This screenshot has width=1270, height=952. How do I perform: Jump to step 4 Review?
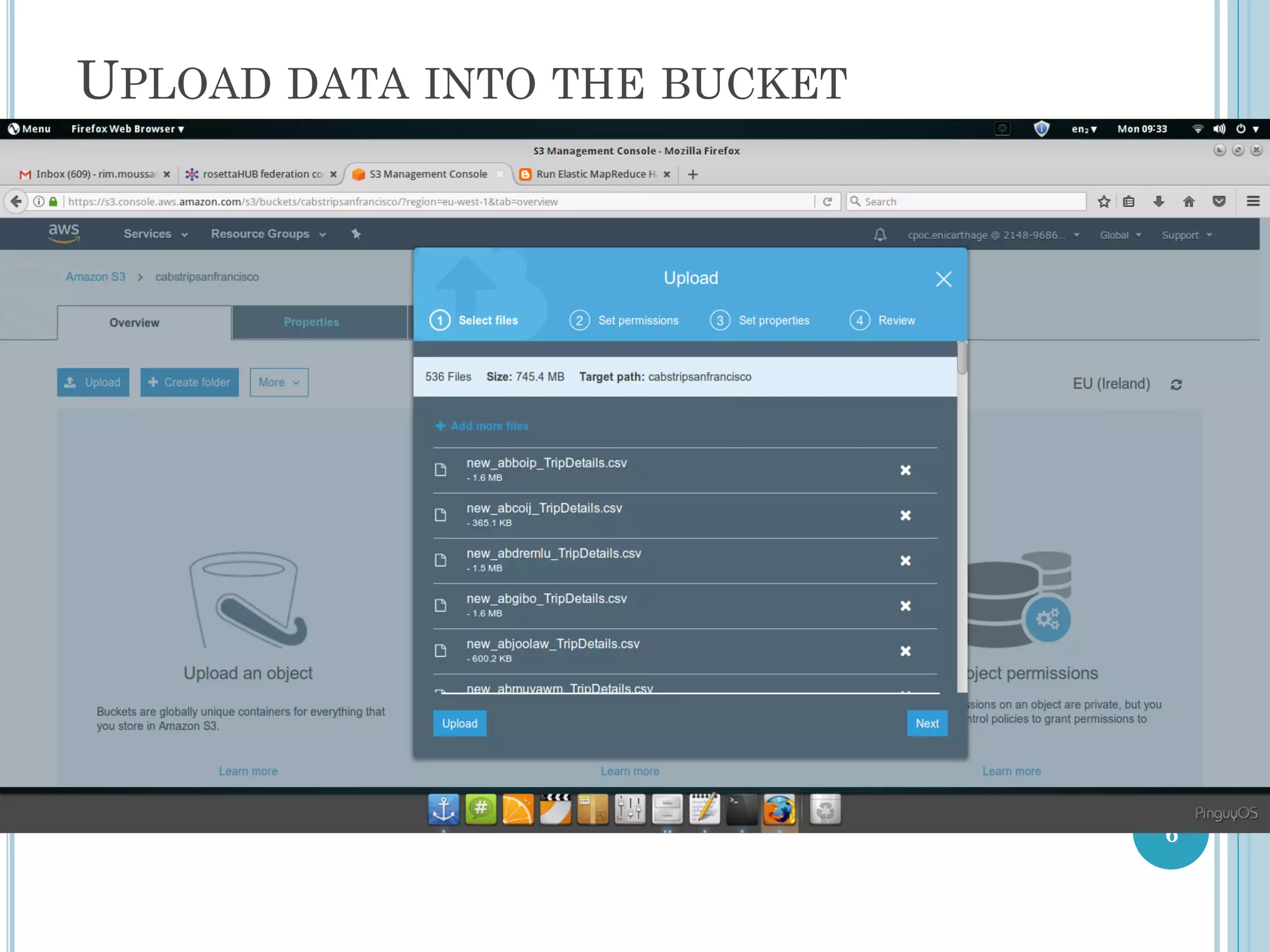pos(882,320)
